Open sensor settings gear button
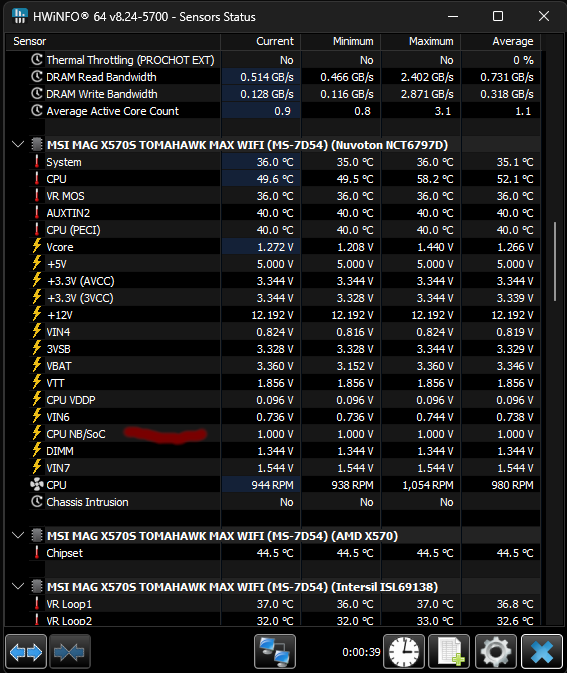This screenshot has width=567, height=673. coord(496,652)
